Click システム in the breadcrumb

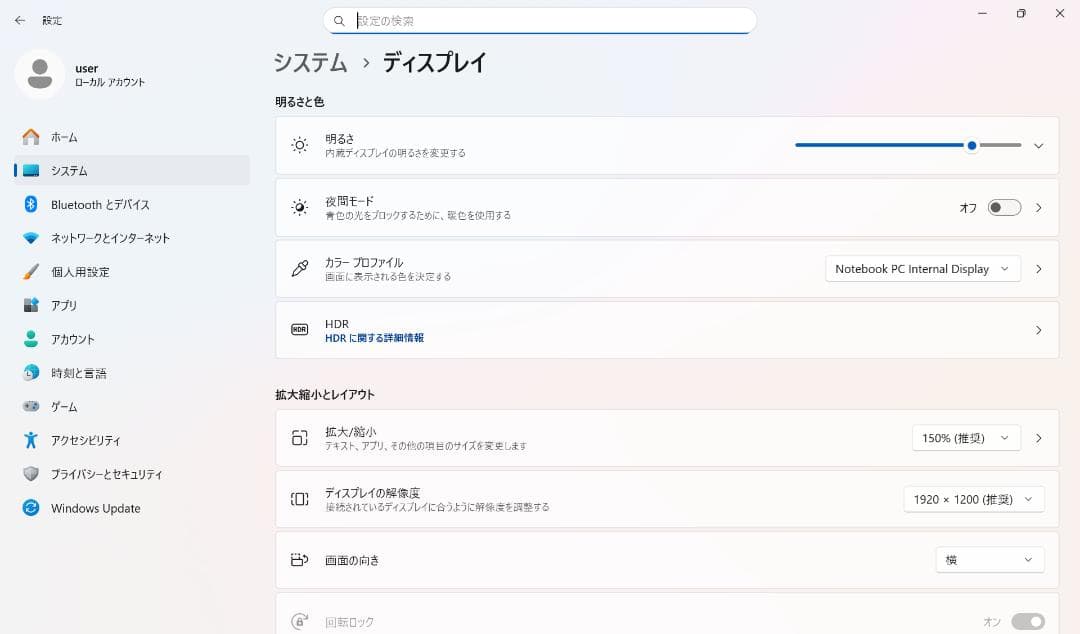pyautogui.click(x=309, y=63)
